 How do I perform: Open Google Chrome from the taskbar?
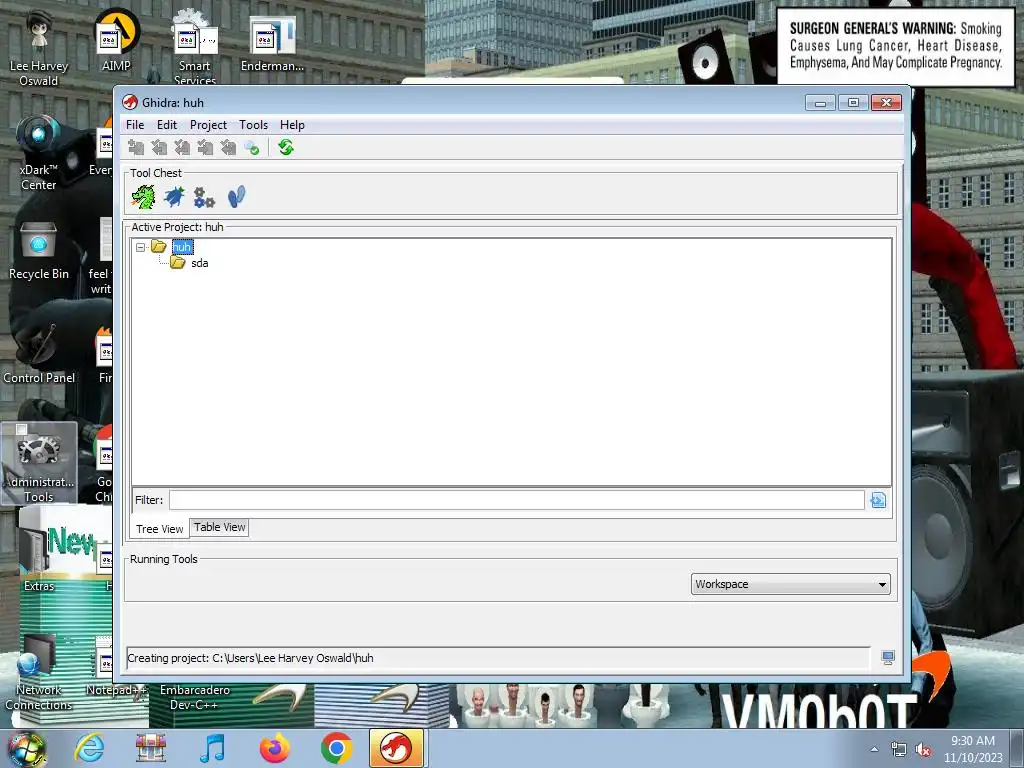pos(336,748)
